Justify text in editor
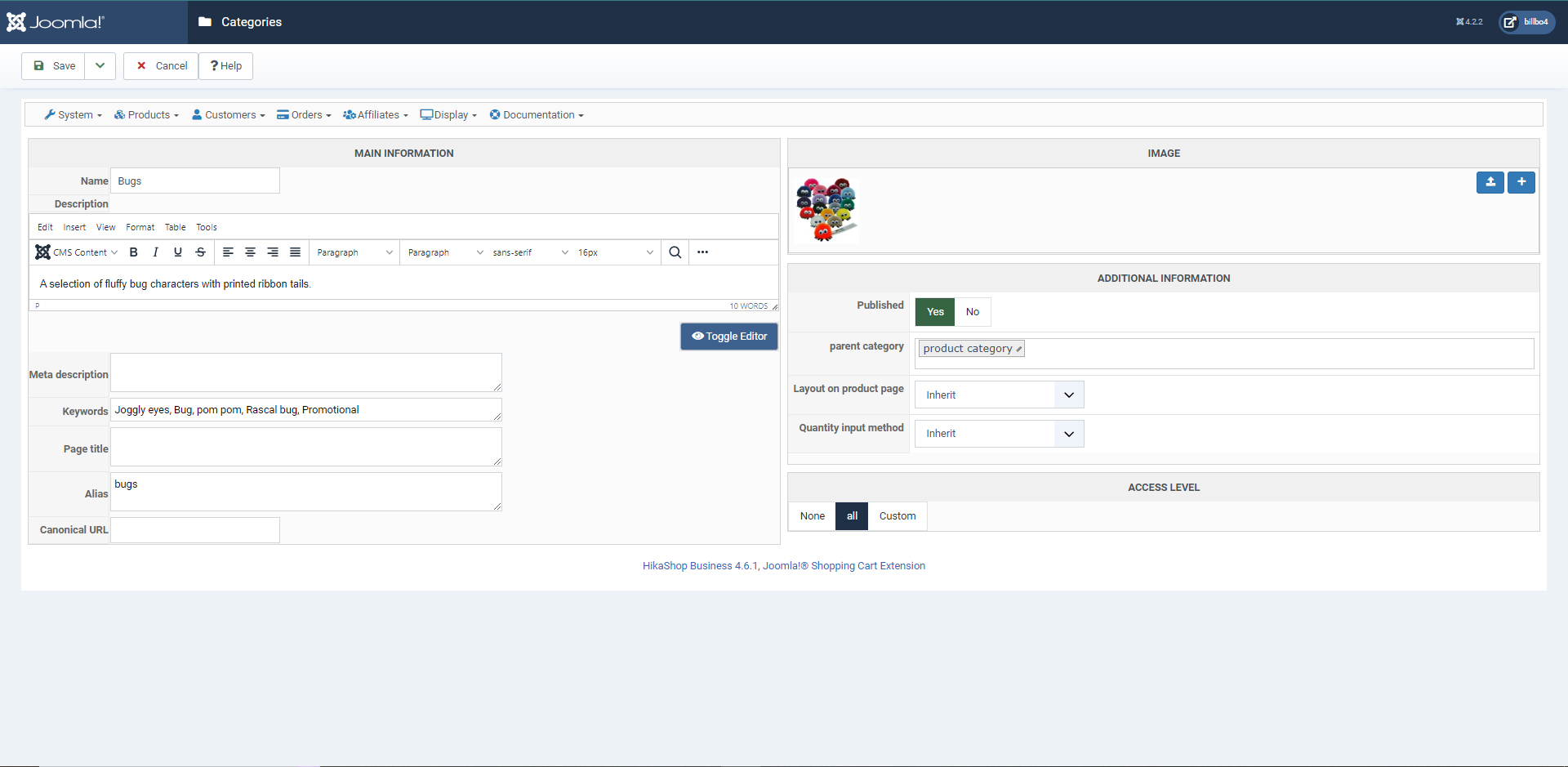The width and height of the screenshot is (1568, 767). 296,252
